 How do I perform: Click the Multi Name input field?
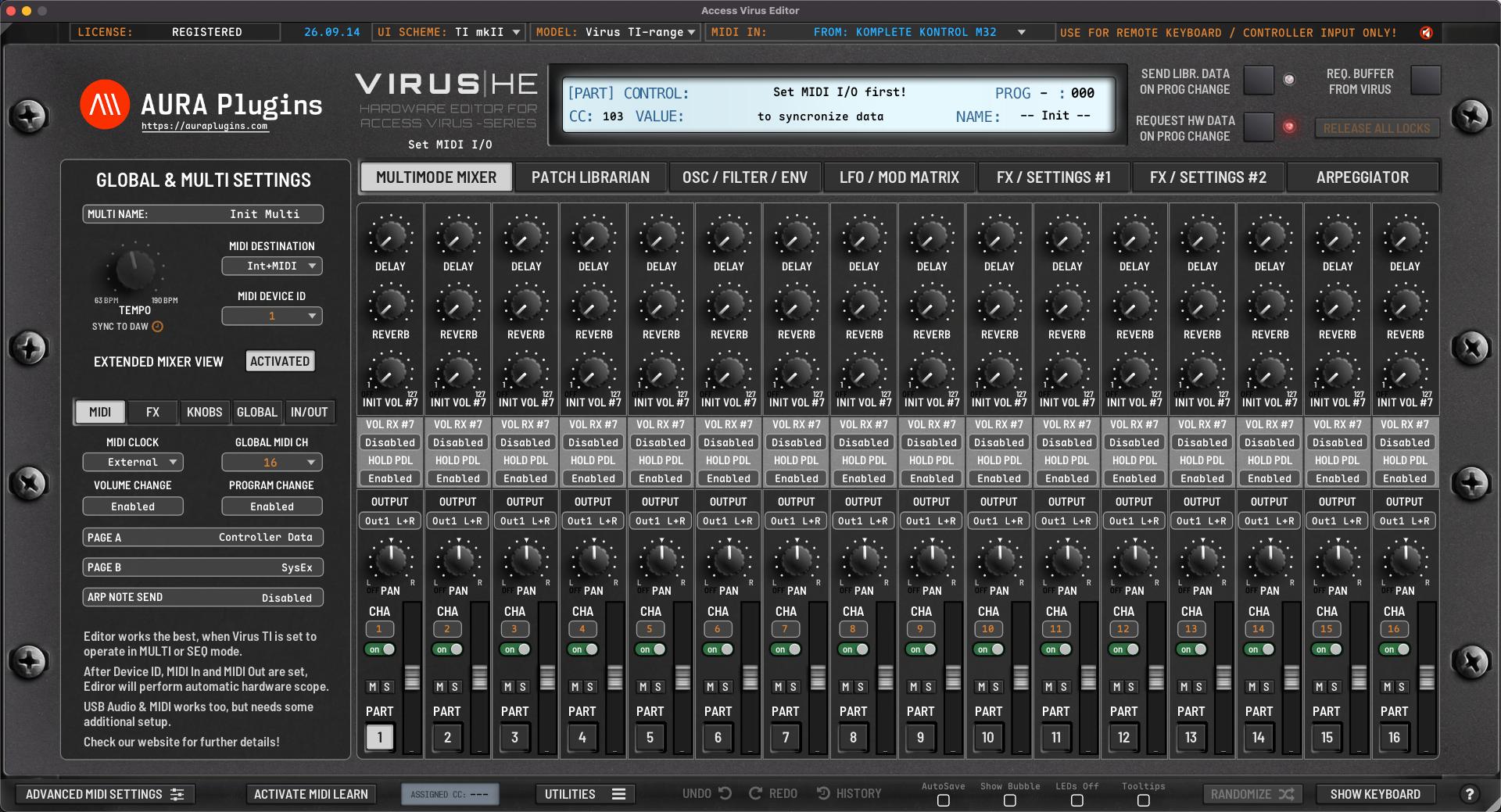(203, 214)
